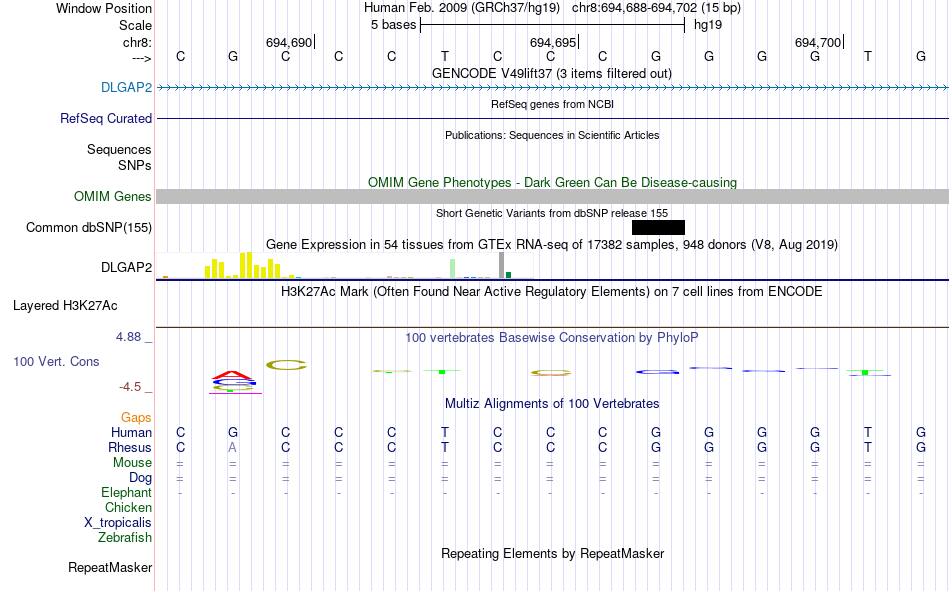Screen dimensions: 950x591
Task: Click the 4.88 conservation scale value
Action: [x=128, y=336]
